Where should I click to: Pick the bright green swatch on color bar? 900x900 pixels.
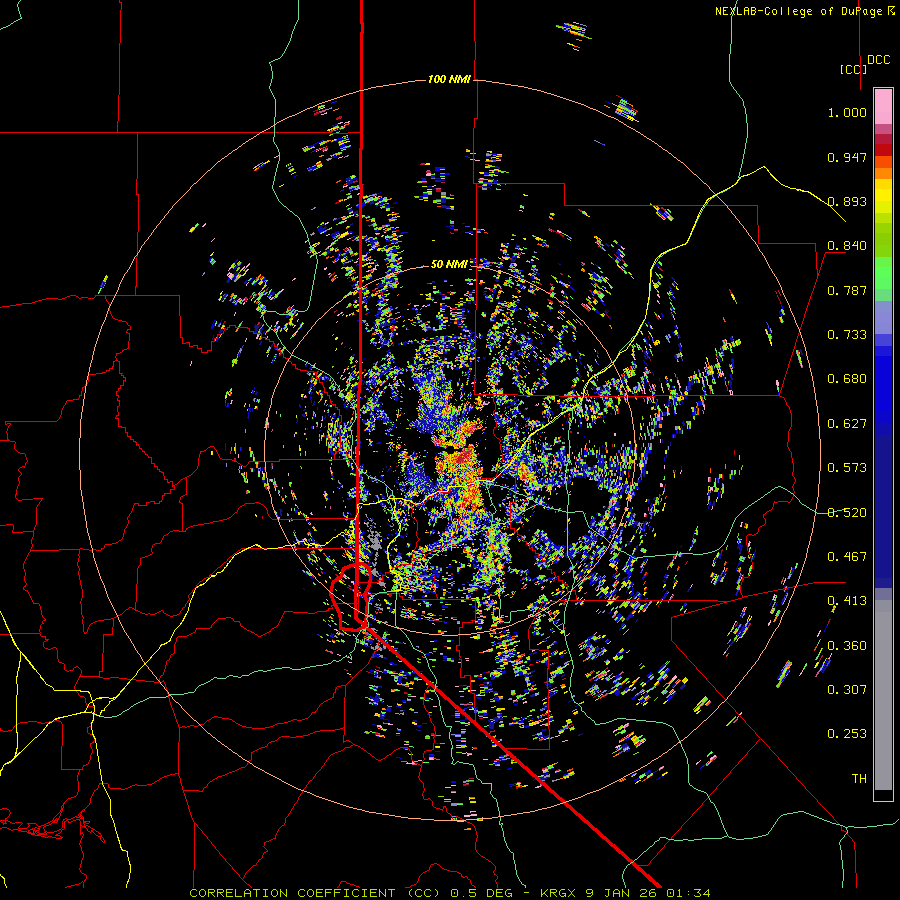[x=883, y=273]
